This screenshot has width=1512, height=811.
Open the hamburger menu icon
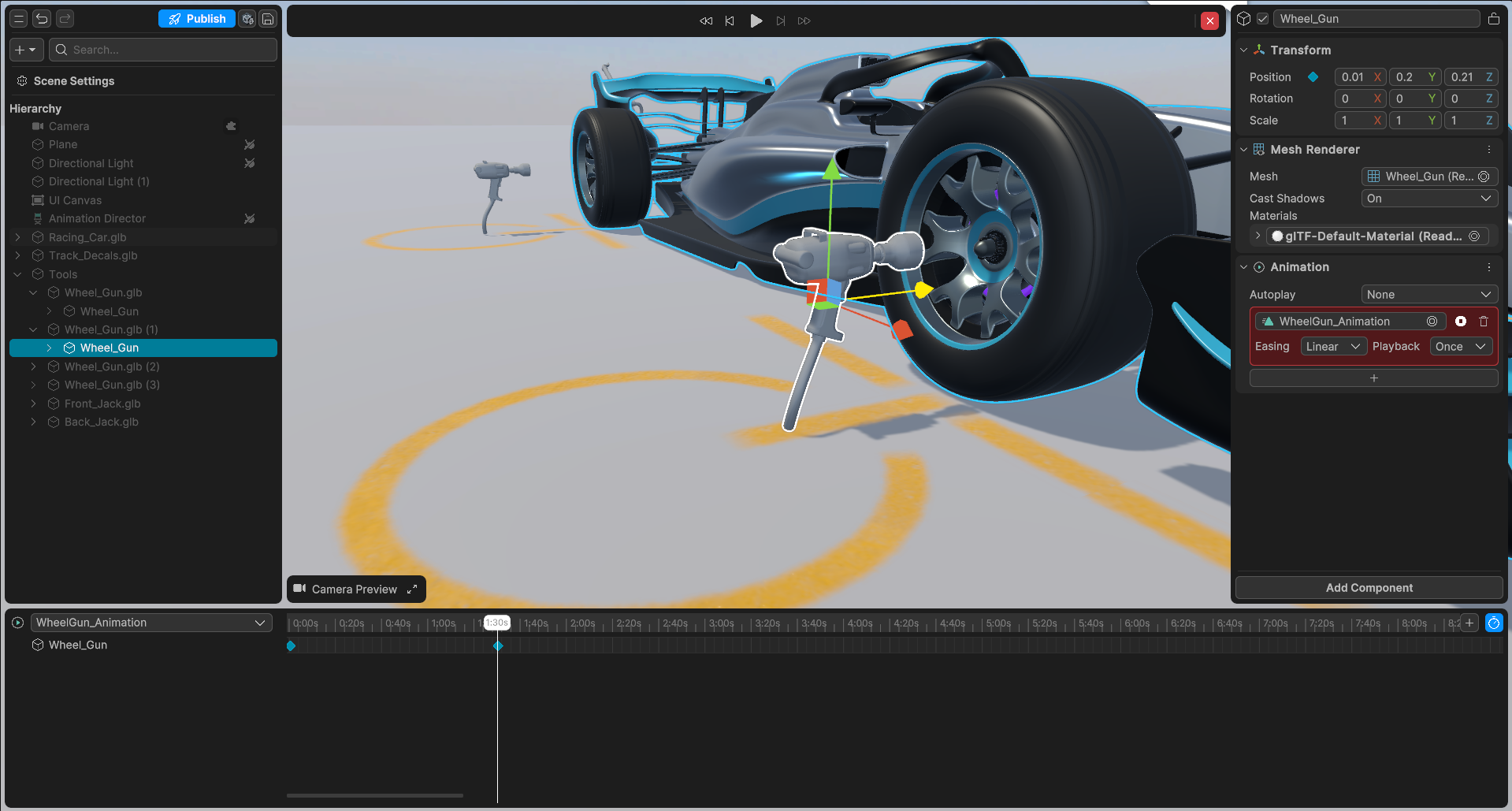(19, 19)
